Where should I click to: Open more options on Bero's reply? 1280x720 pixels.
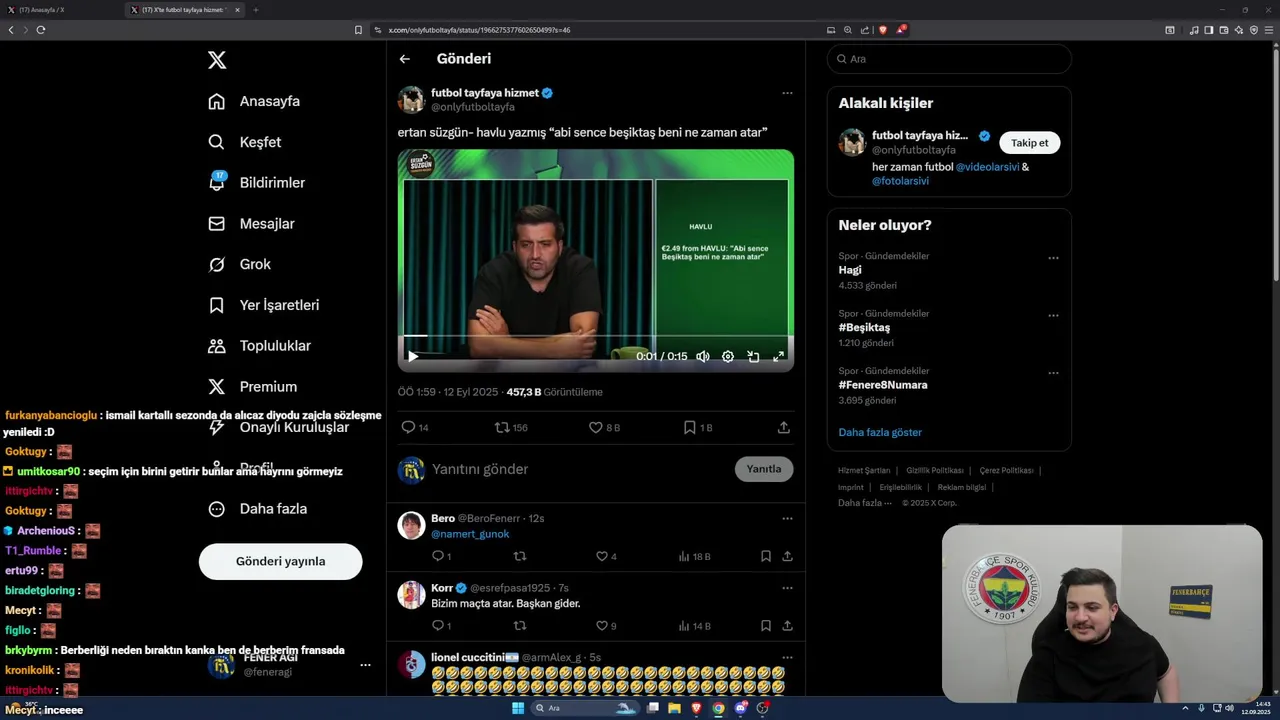787,519
